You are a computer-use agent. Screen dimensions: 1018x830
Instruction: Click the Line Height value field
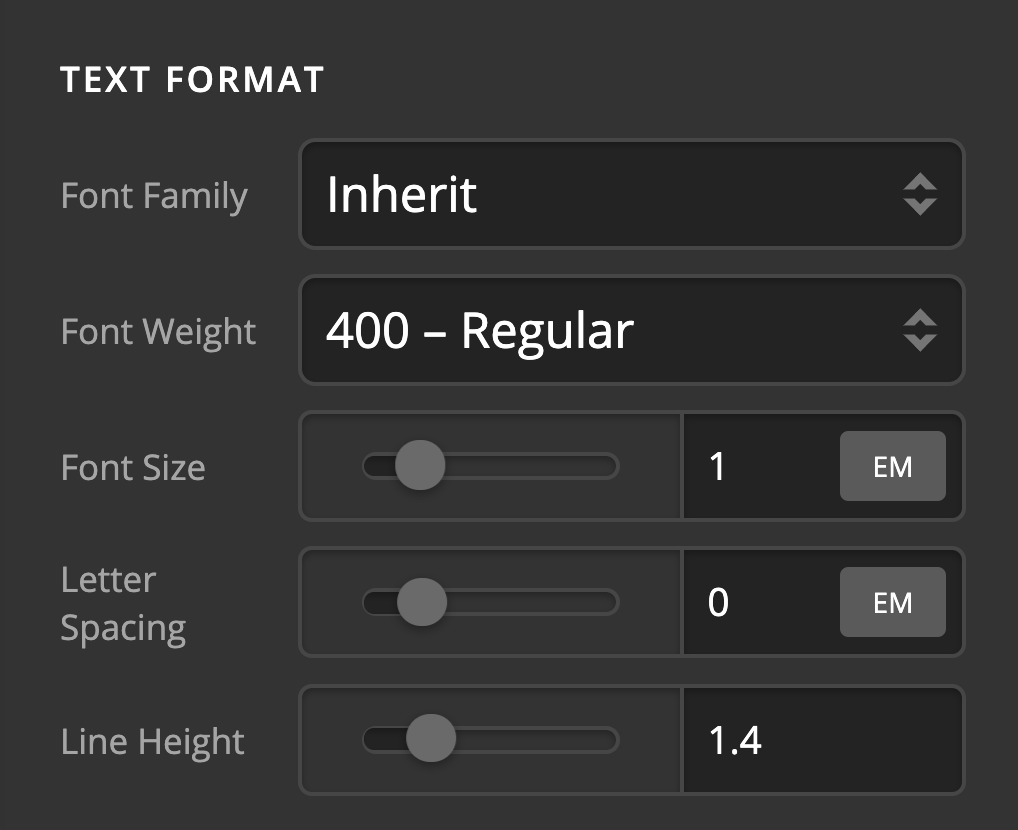click(x=820, y=740)
